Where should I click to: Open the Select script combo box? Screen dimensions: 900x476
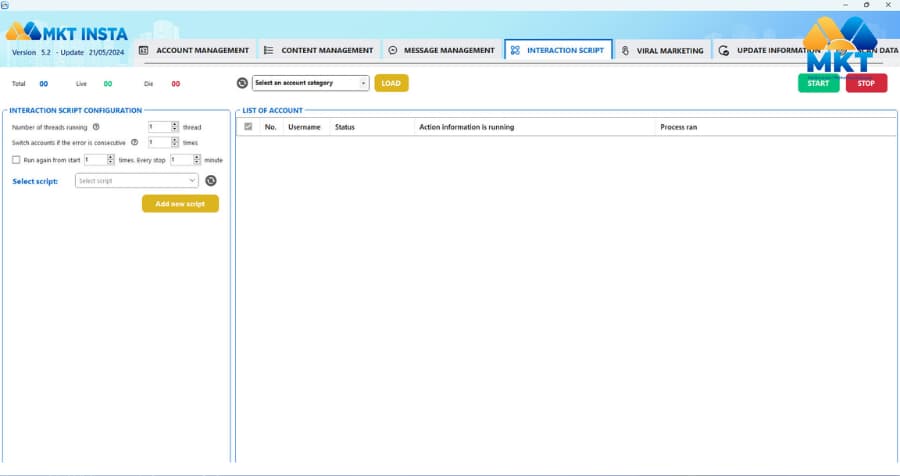[137, 181]
